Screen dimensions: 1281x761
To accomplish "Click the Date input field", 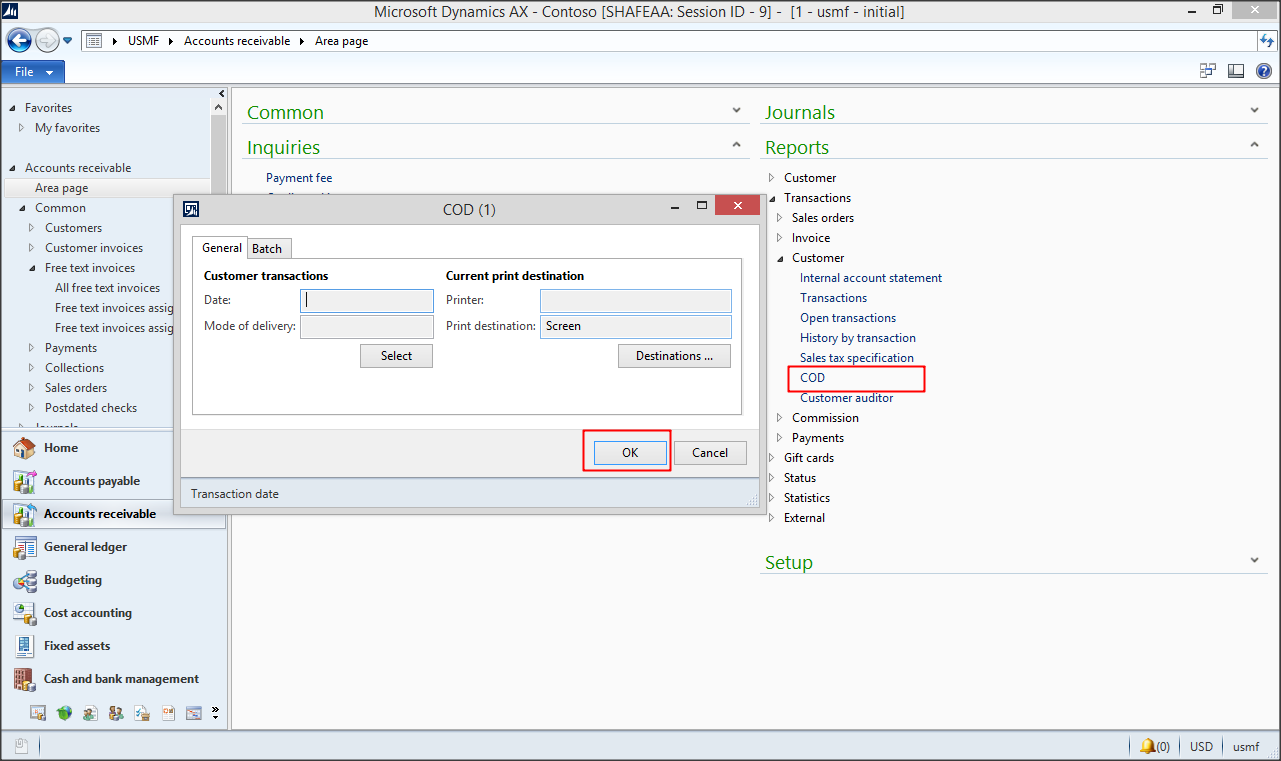I will click(366, 300).
